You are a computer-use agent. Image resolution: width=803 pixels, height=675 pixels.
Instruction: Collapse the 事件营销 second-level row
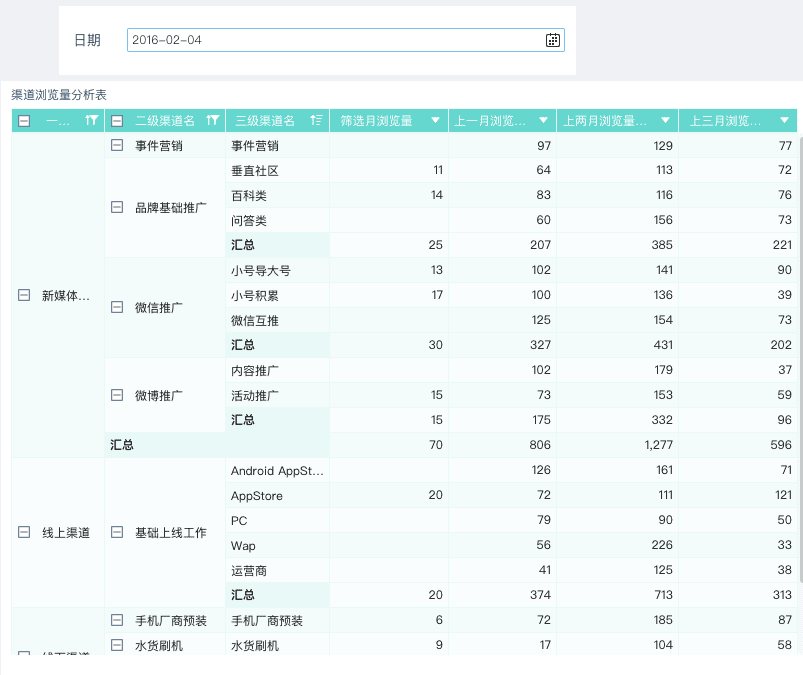pos(117,145)
